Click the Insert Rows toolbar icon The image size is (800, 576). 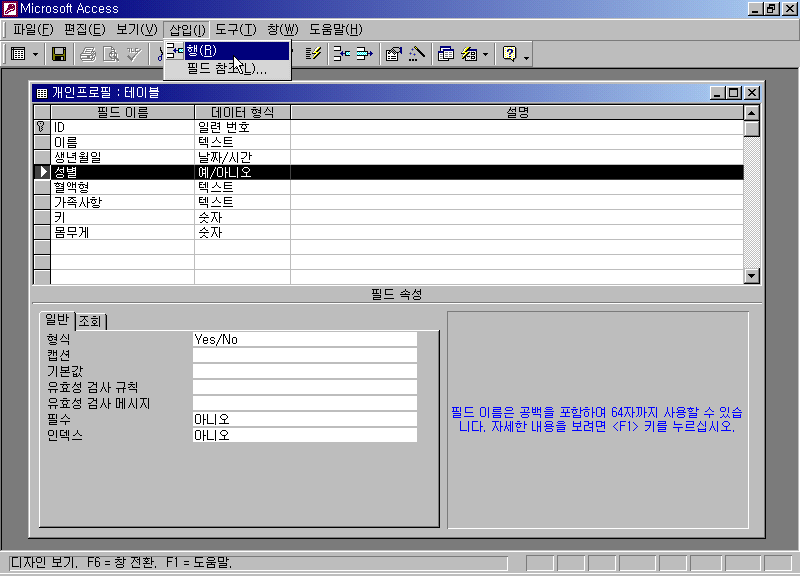(x=341, y=54)
